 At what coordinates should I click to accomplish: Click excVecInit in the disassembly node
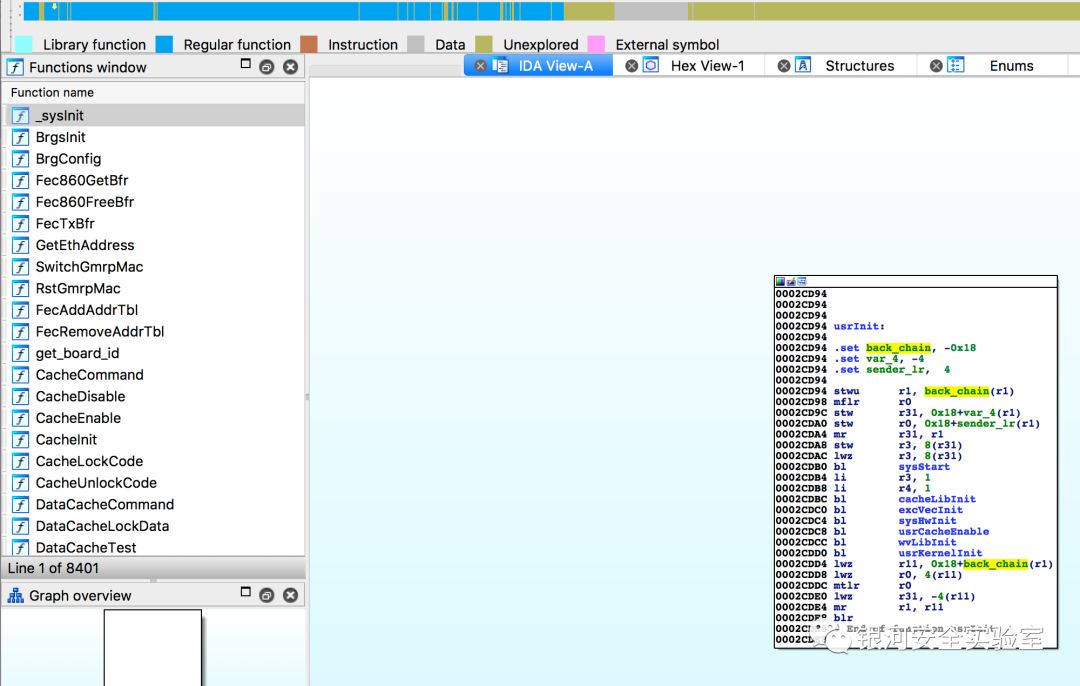[x=931, y=510]
